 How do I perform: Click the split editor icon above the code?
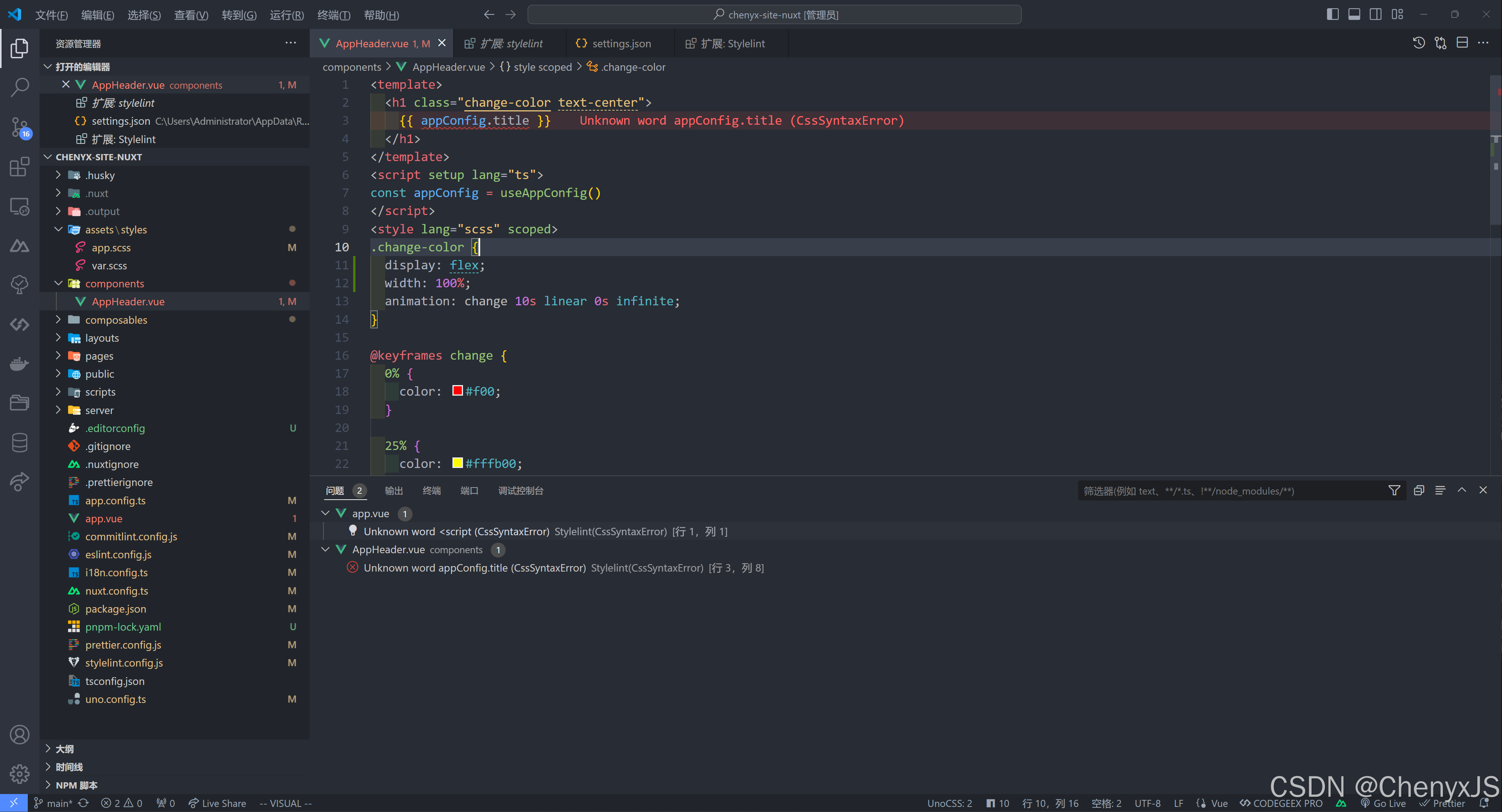coord(1463,43)
